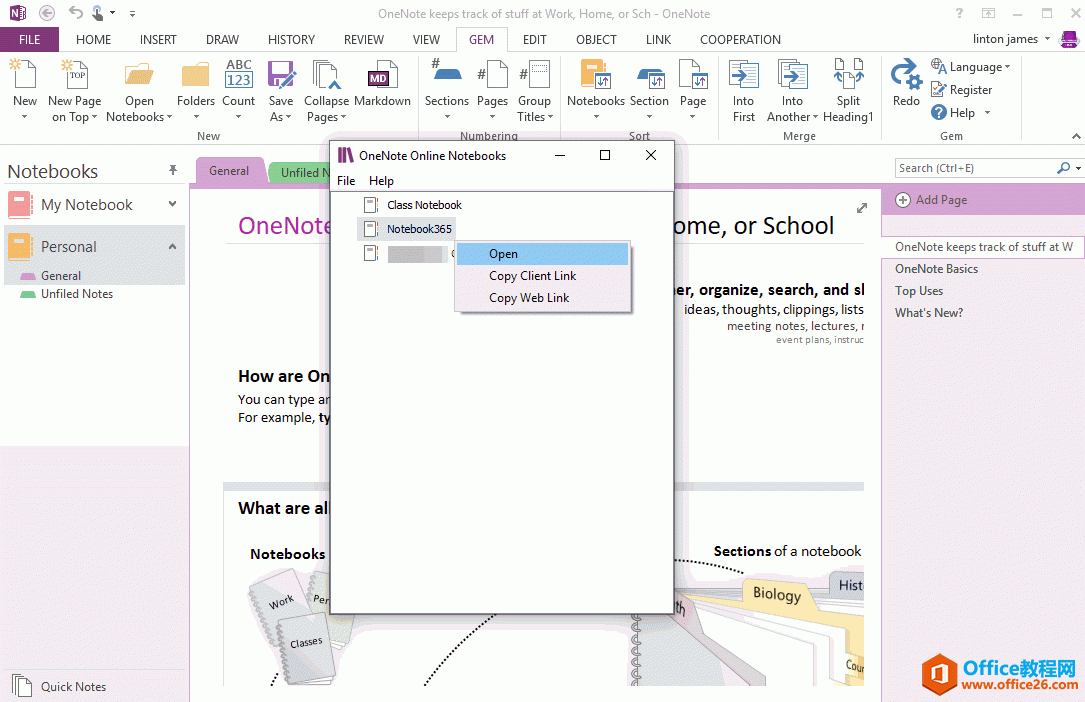Click the Save As icon
The image size is (1085, 702).
coord(281,80)
